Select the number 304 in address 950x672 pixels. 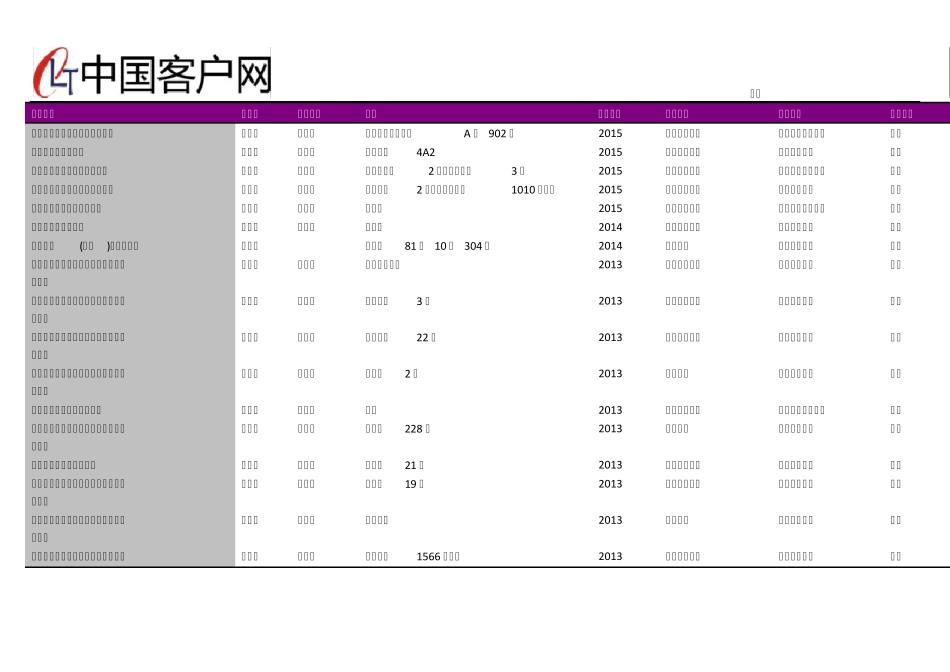(473, 246)
